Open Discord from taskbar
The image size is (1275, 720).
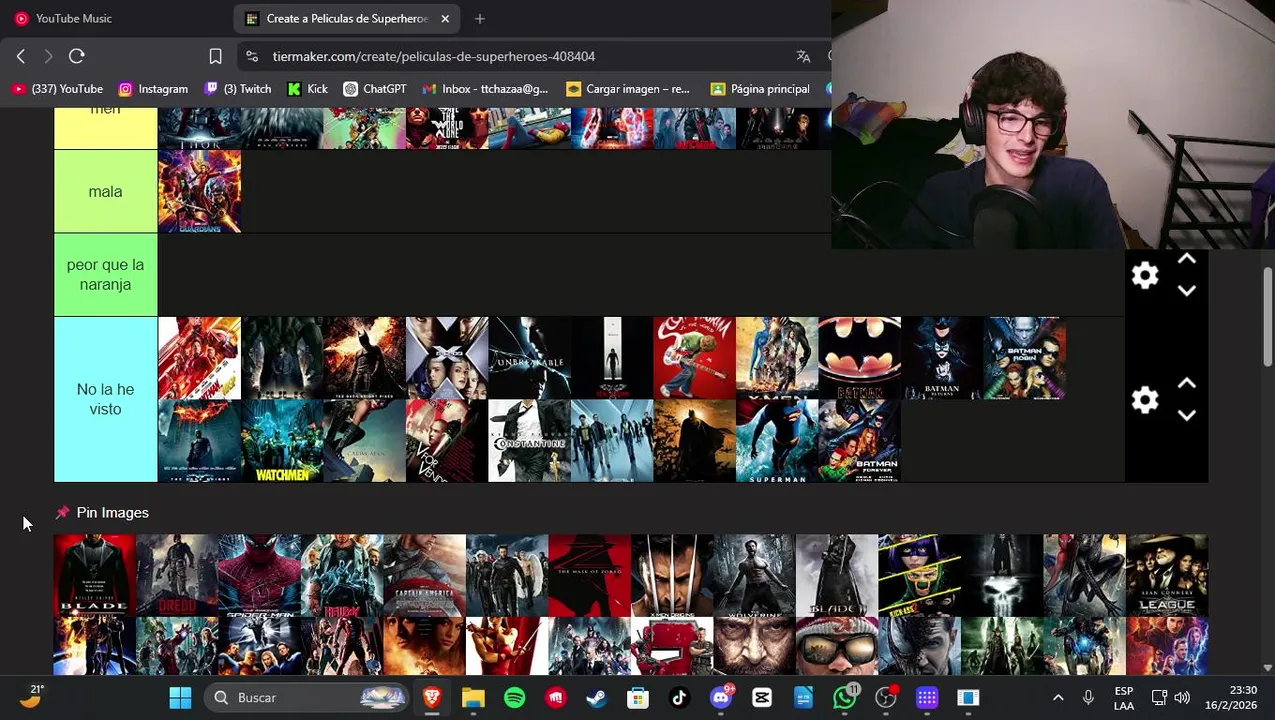click(x=720, y=697)
